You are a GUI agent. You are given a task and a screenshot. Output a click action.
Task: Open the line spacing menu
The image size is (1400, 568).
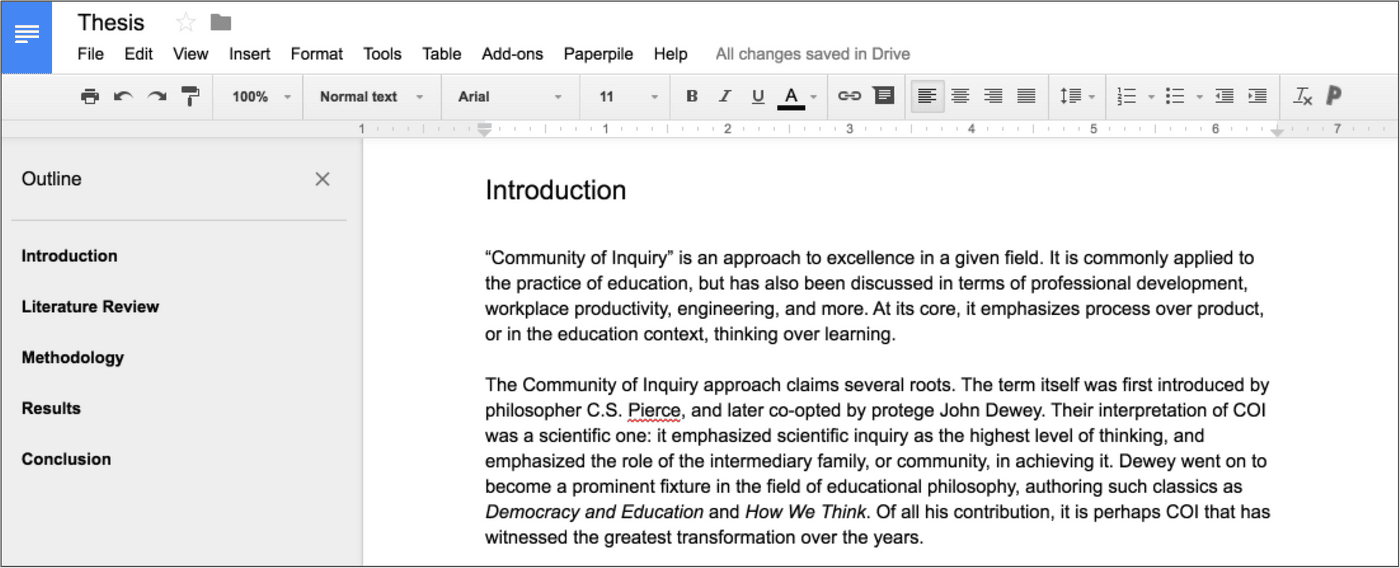[x=1077, y=97]
